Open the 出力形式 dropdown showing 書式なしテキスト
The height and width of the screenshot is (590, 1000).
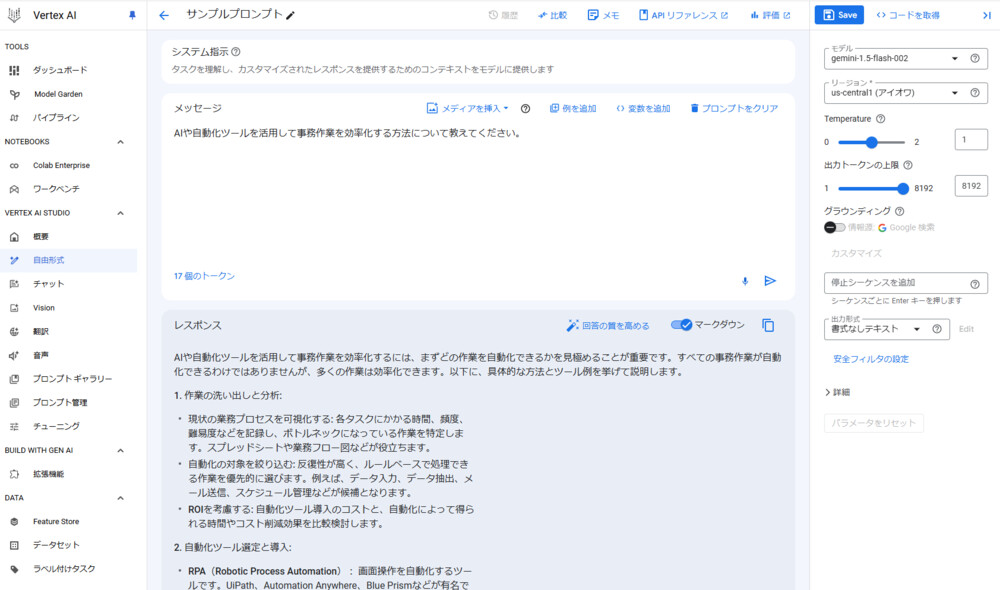(x=876, y=329)
